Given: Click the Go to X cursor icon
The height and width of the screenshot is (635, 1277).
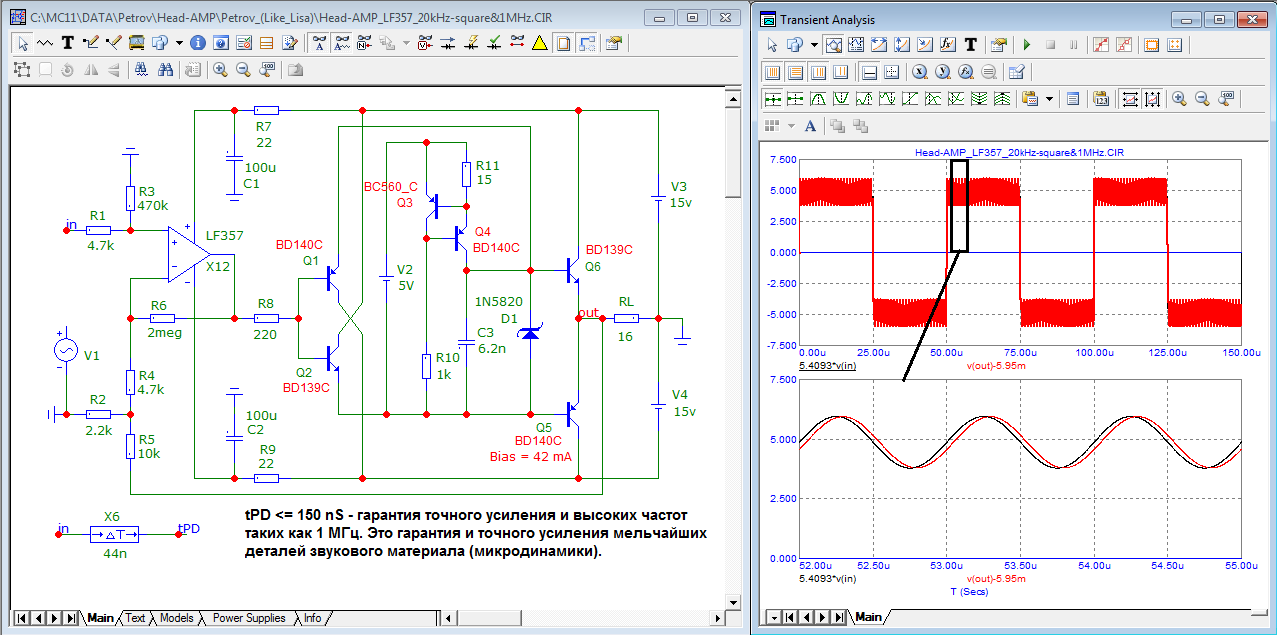Looking at the screenshot, I should click(x=918, y=72).
